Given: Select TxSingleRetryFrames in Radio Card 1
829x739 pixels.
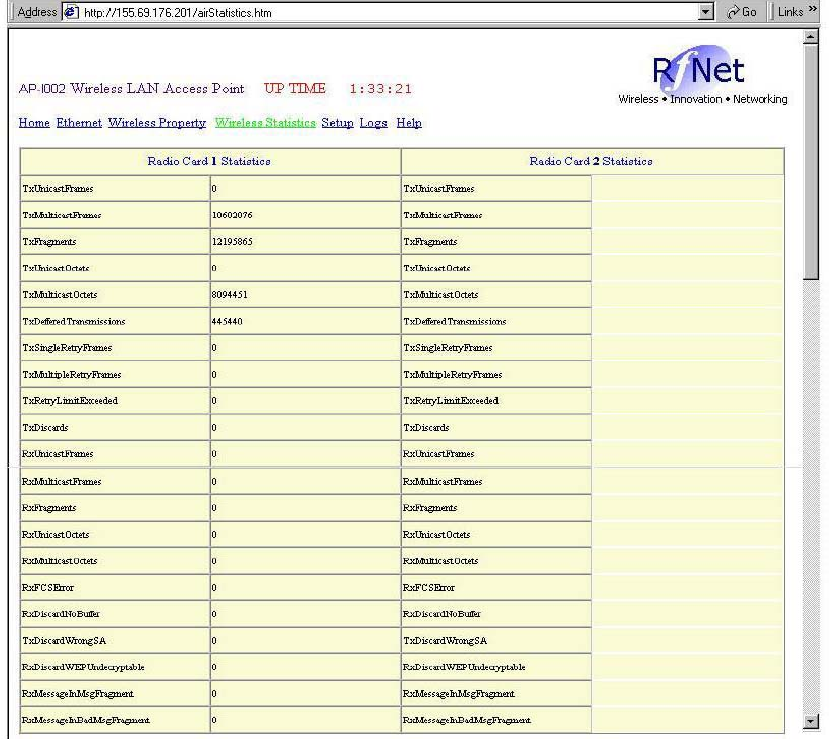Looking at the screenshot, I should 67,348.
